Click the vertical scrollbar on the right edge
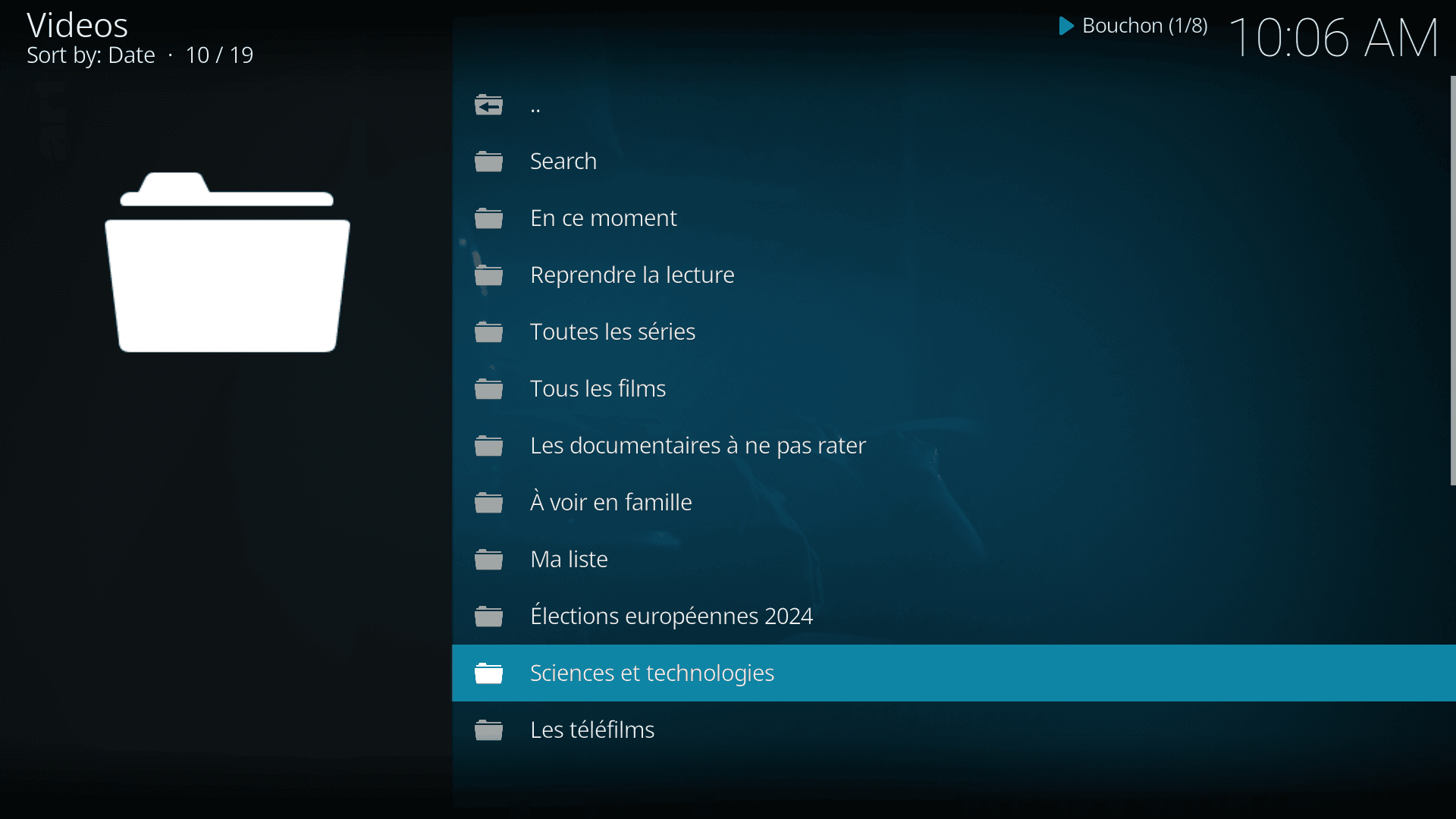 click(1453, 281)
